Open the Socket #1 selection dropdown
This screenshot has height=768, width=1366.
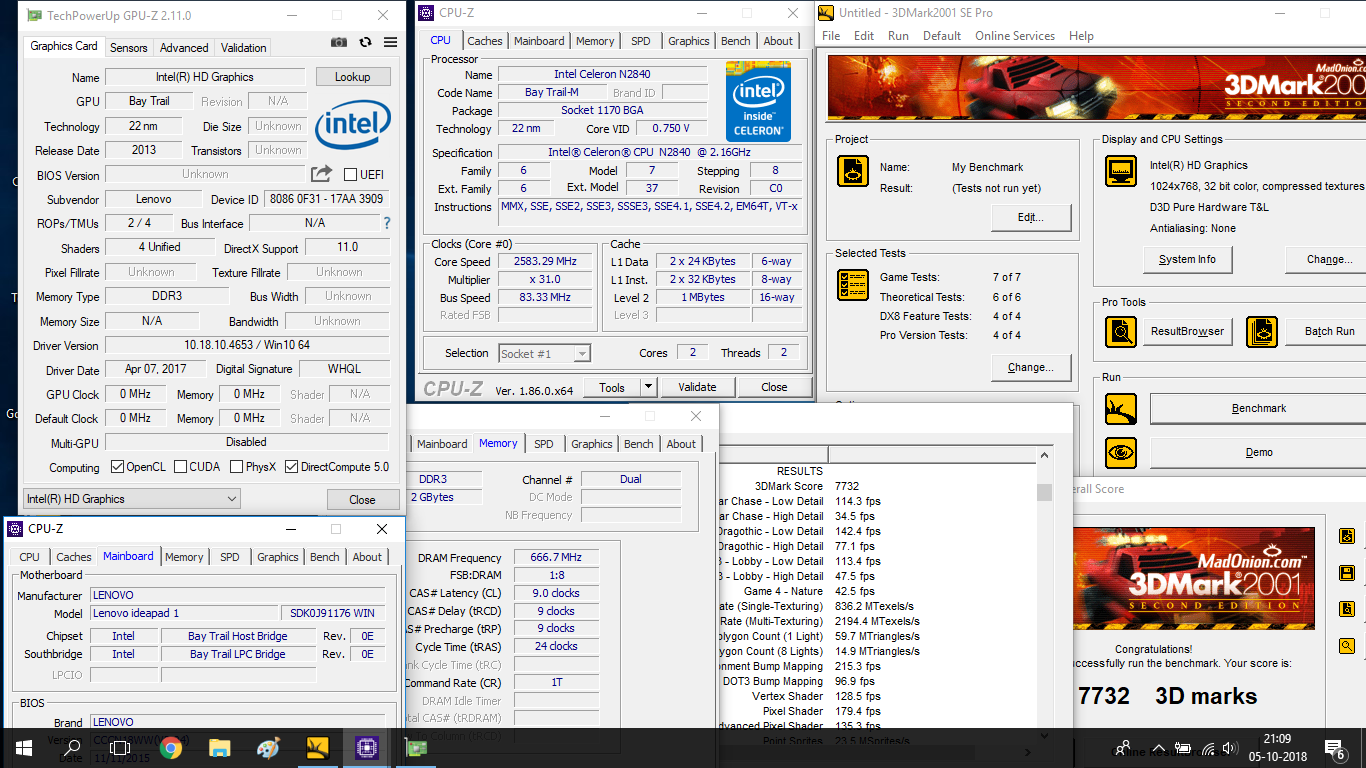pos(545,353)
